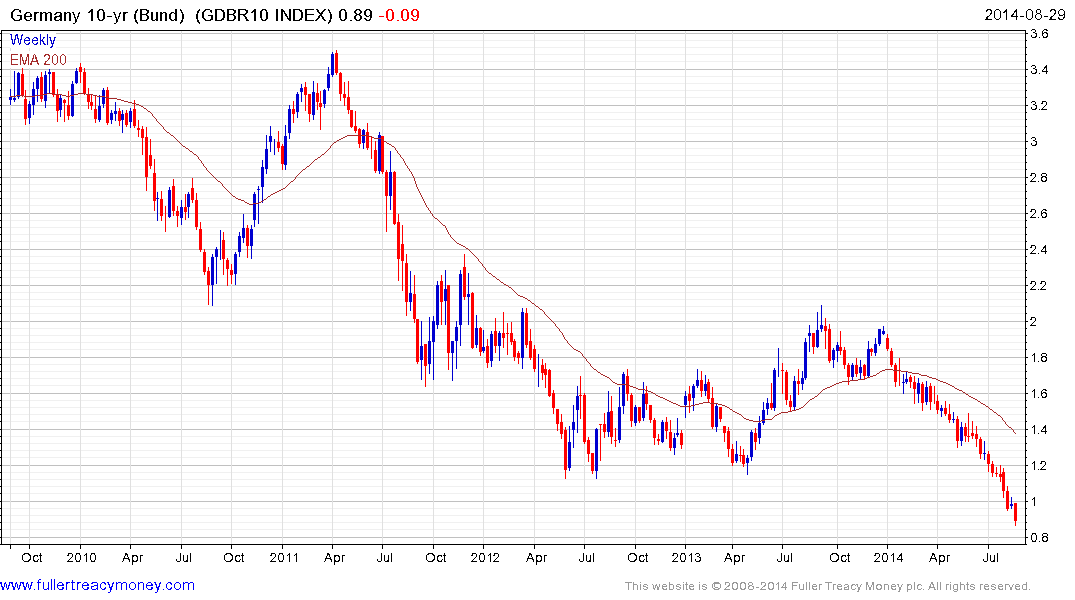1075x600 pixels.
Task: Click the y-axis label '3.2'
Action: click(x=1039, y=106)
